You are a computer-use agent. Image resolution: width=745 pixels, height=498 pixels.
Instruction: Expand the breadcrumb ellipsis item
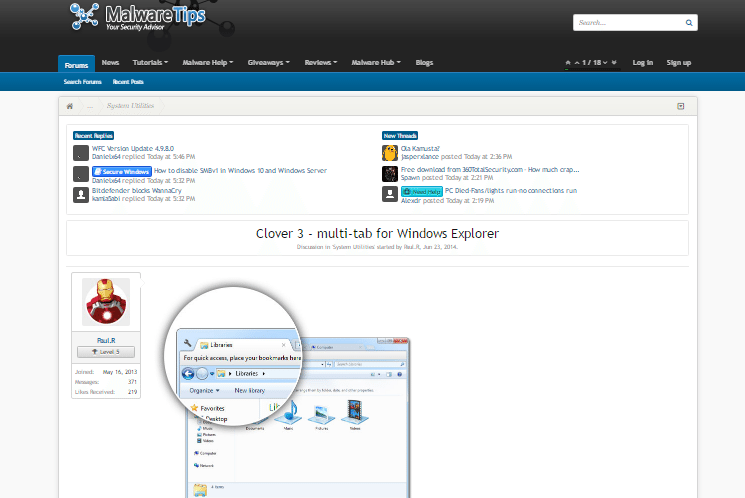(x=90, y=106)
